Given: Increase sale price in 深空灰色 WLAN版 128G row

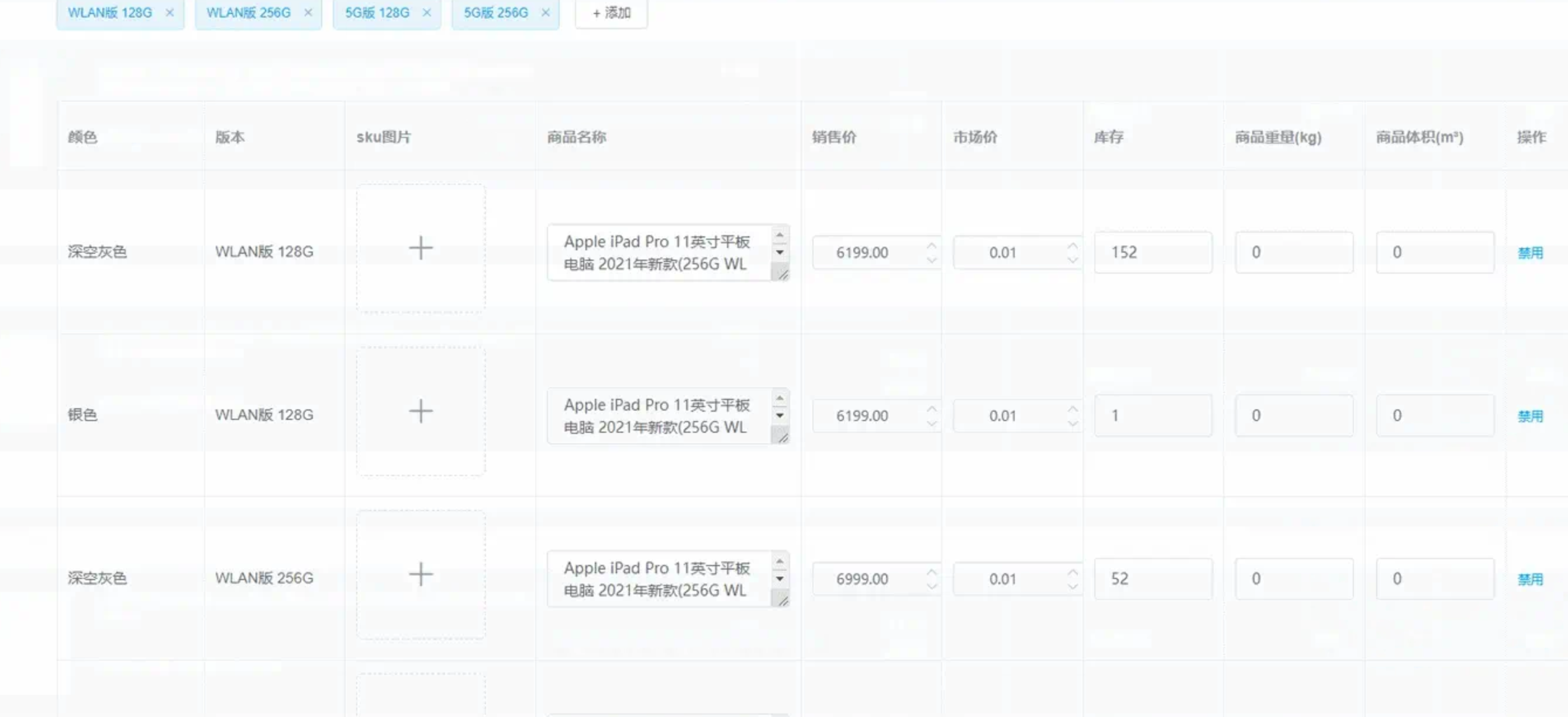Looking at the screenshot, I should point(932,245).
